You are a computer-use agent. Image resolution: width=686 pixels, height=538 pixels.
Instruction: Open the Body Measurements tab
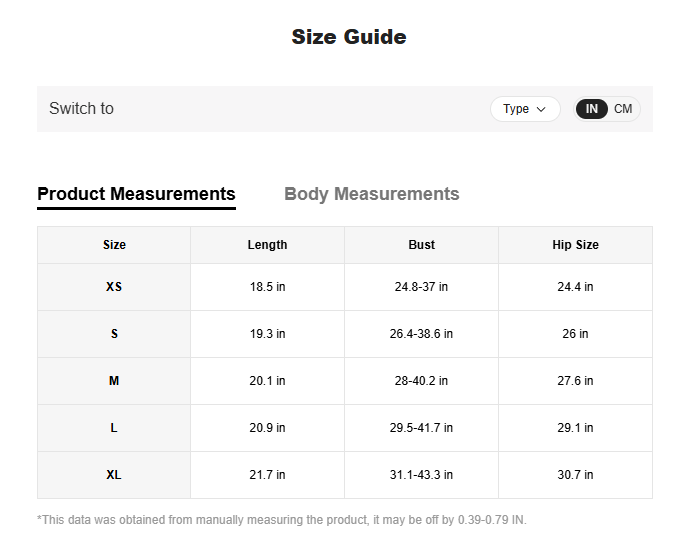pos(372,194)
